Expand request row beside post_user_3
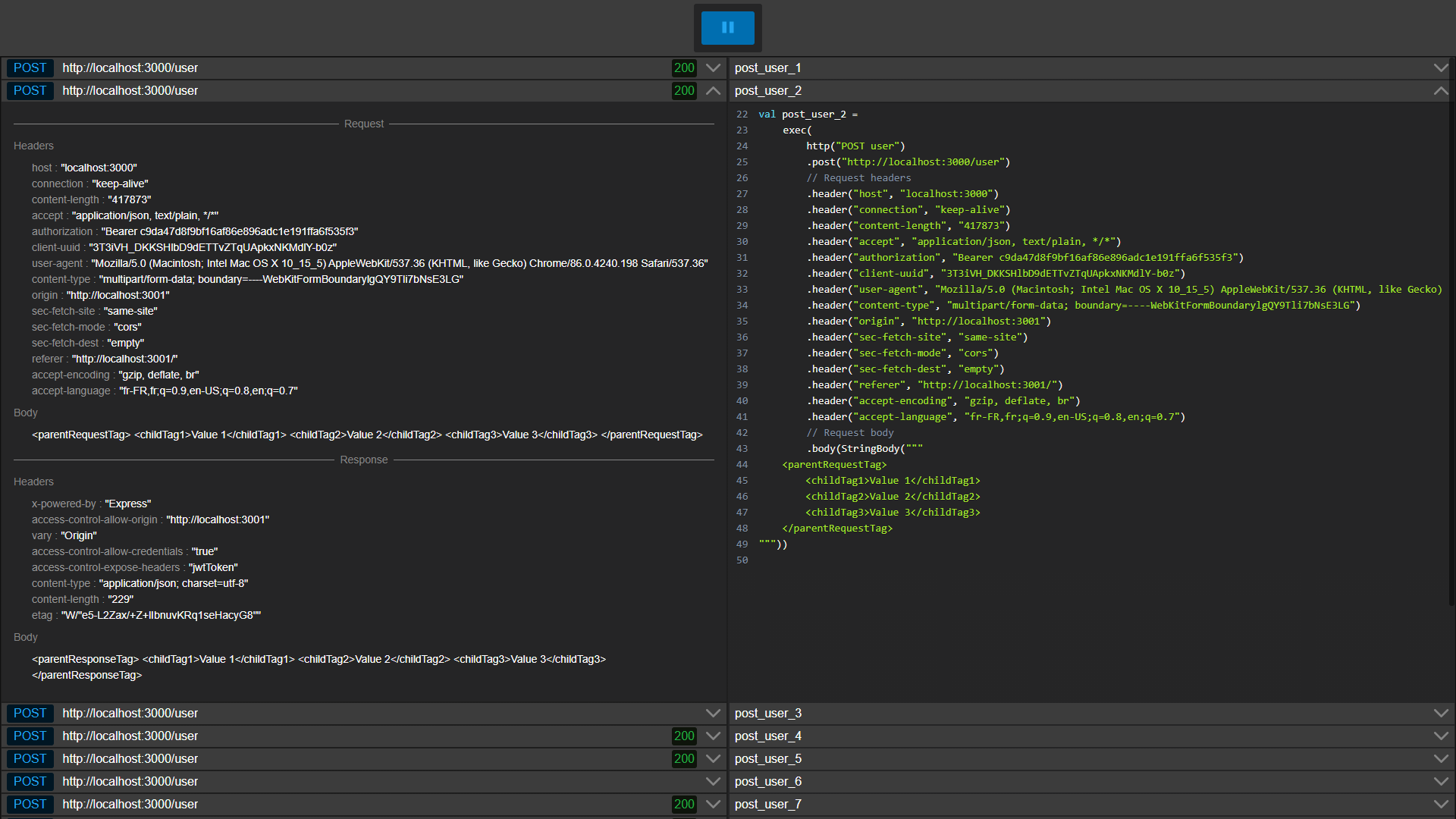This screenshot has height=819, width=1456. pyautogui.click(x=713, y=714)
